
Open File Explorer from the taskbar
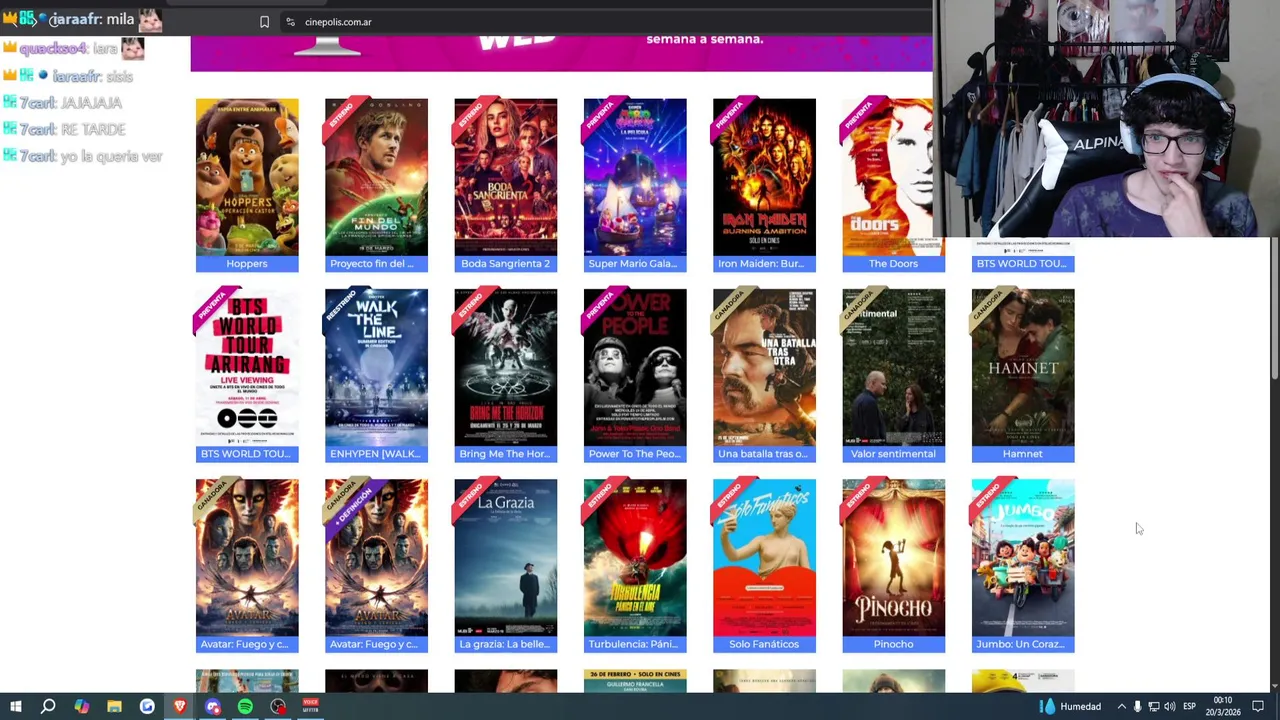(x=114, y=707)
